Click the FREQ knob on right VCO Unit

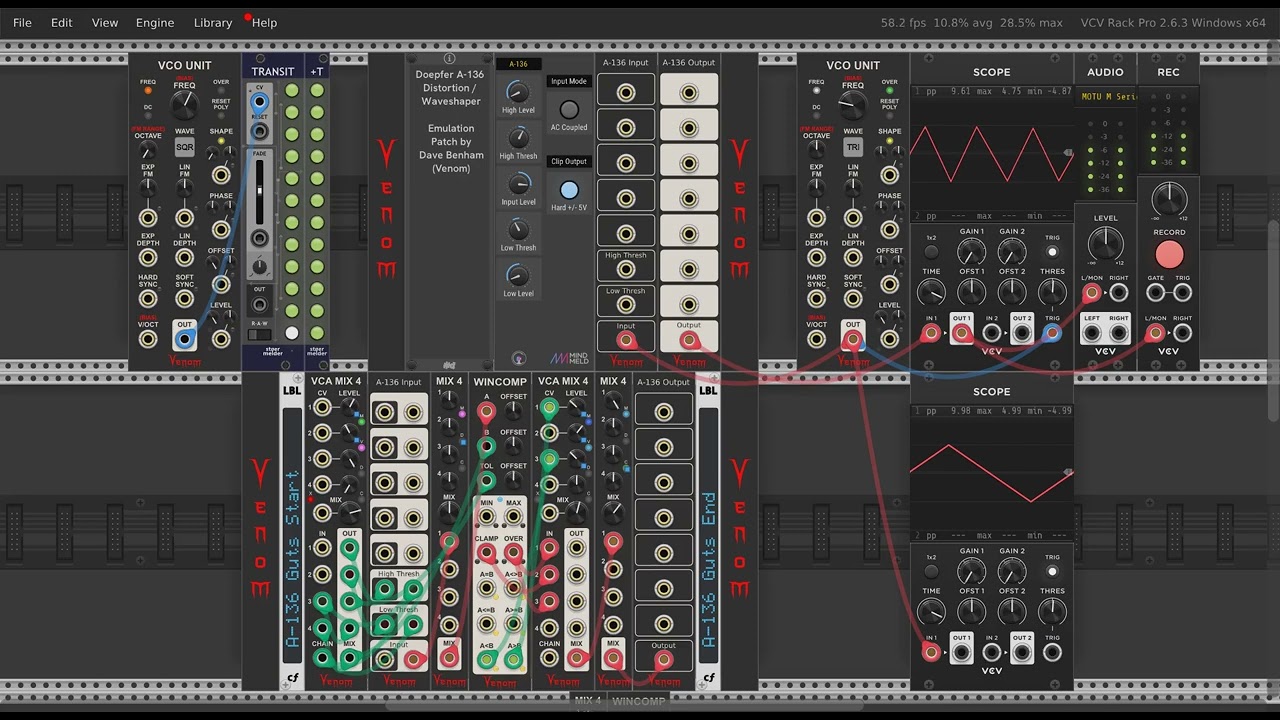tap(853, 105)
